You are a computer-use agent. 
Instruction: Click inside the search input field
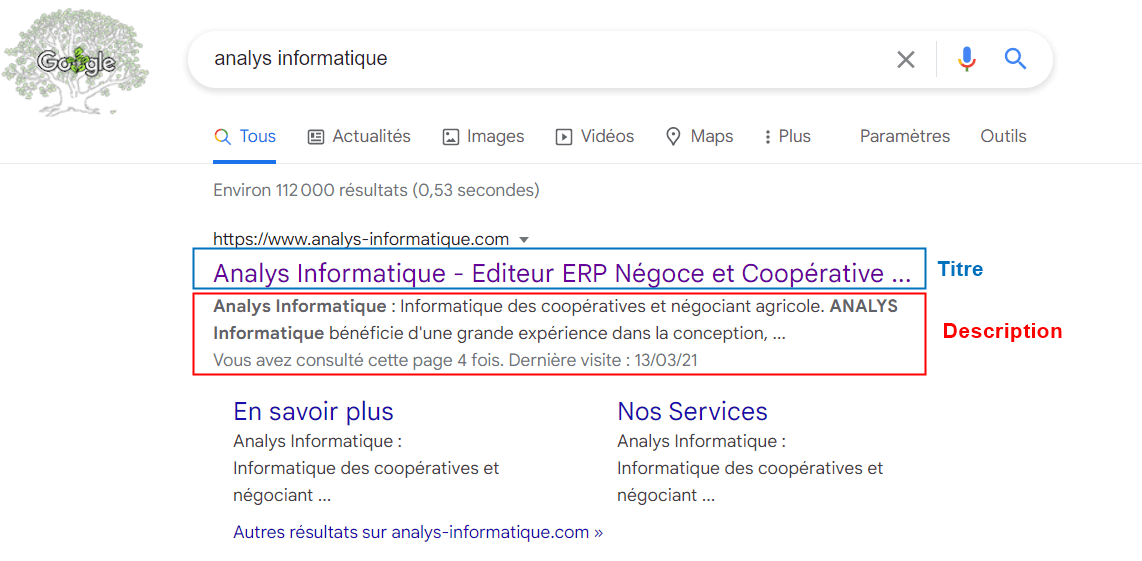tap(540, 59)
